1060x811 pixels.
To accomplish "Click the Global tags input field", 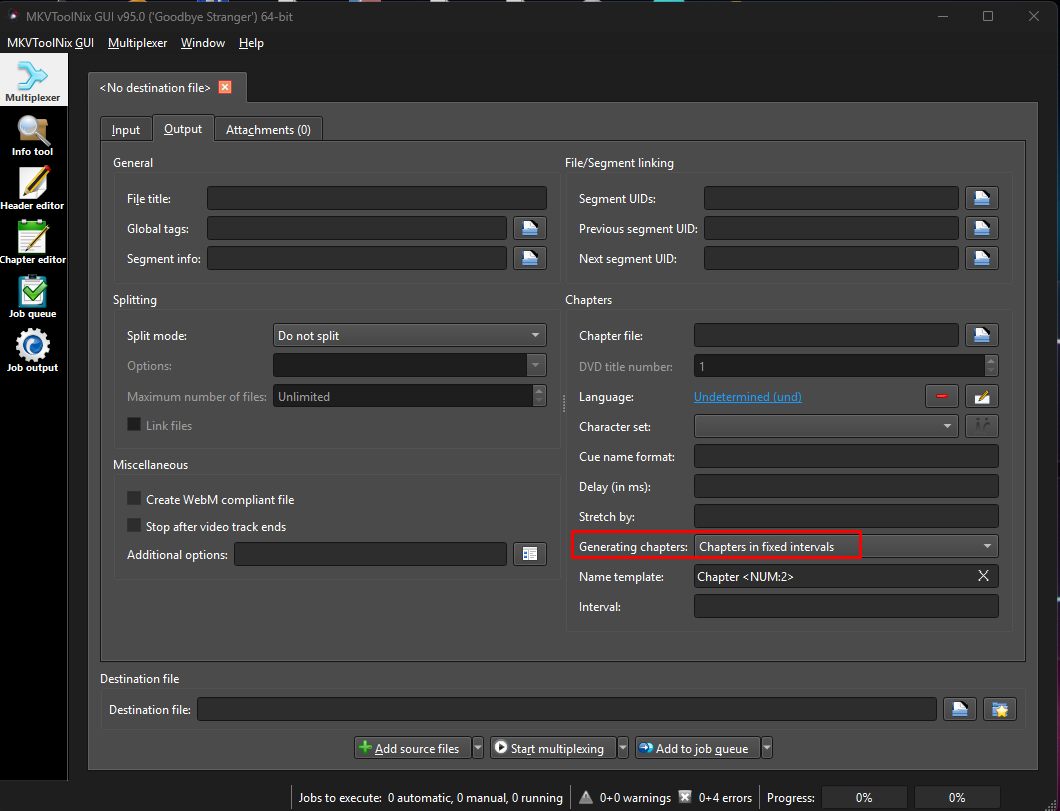I will point(357,228).
